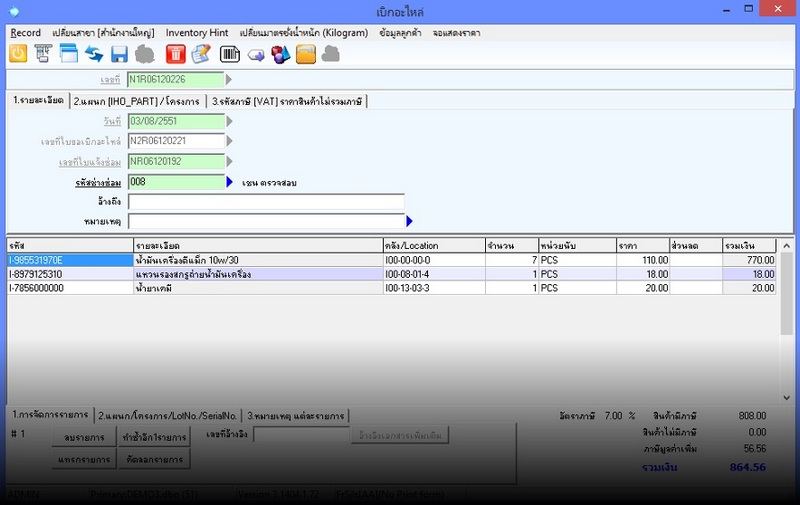Click the barcode icon in toolbar

229,54
